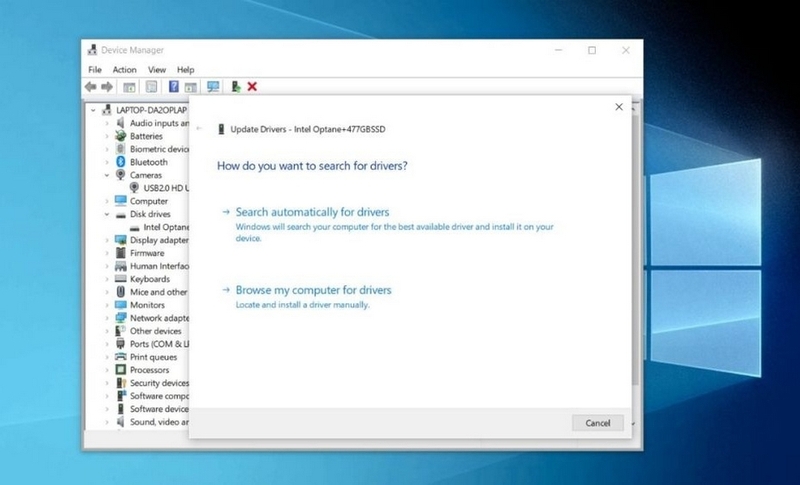Select the Firmware chip icon
Image resolution: width=800 pixels, height=485 pixels.
click(120, 252)
